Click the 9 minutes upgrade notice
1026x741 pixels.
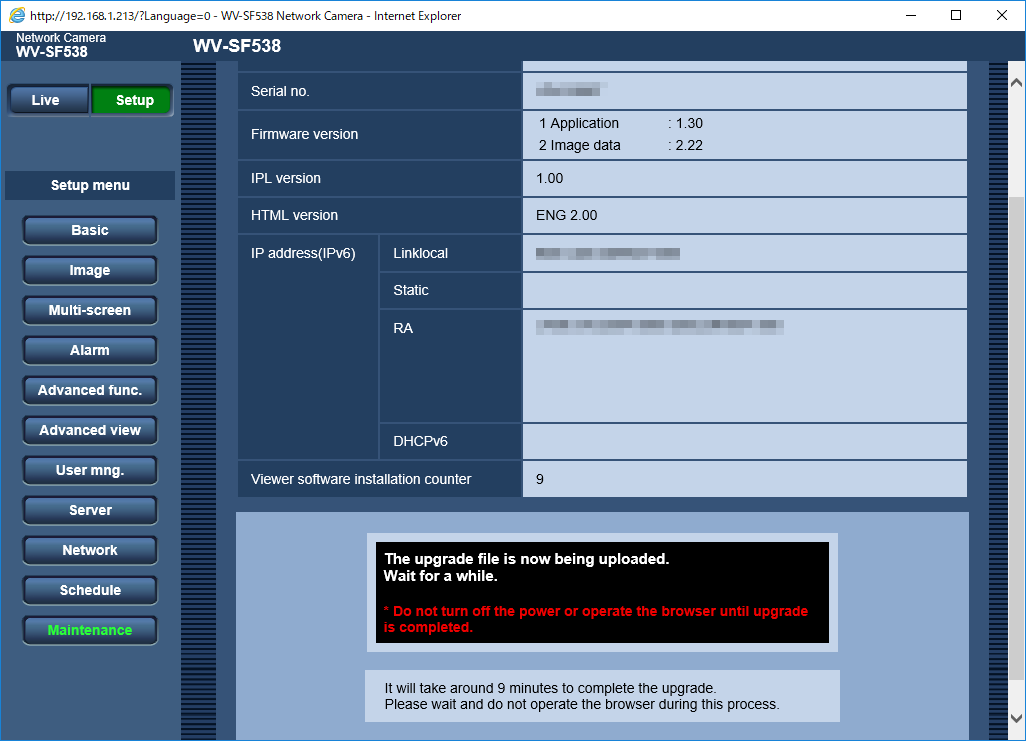[582, 696]
